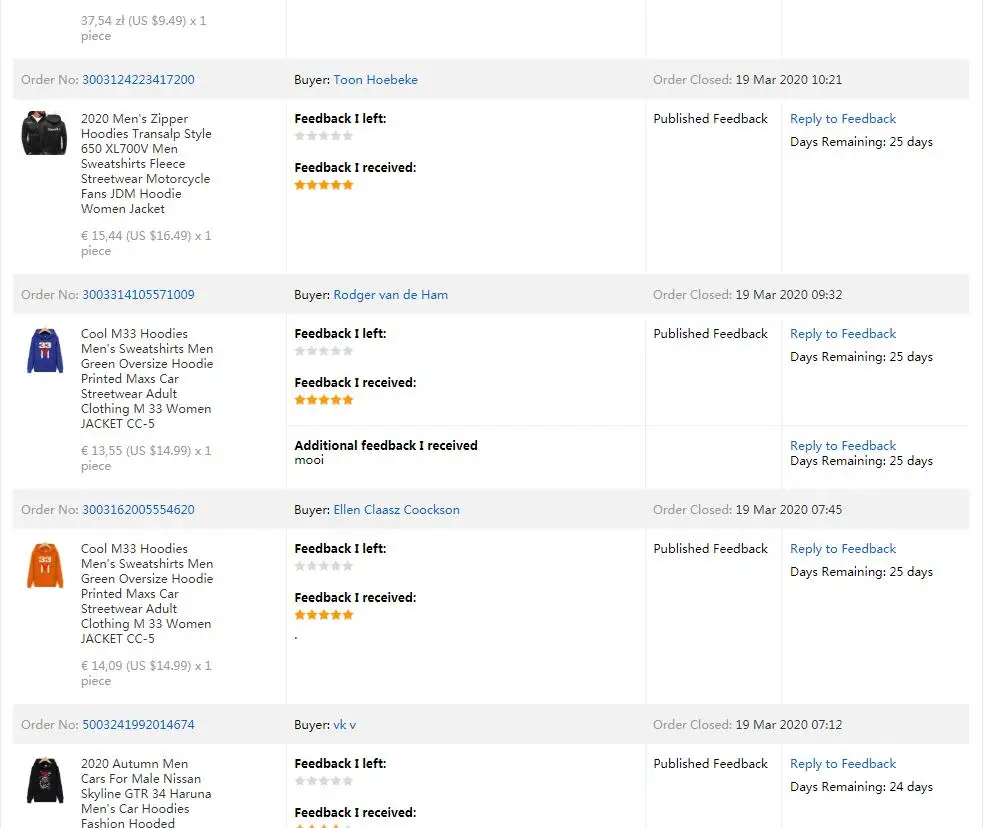Screen dimensions: 983x828
Task: Reply to Feedback for vk v's order
Action: 842,764
